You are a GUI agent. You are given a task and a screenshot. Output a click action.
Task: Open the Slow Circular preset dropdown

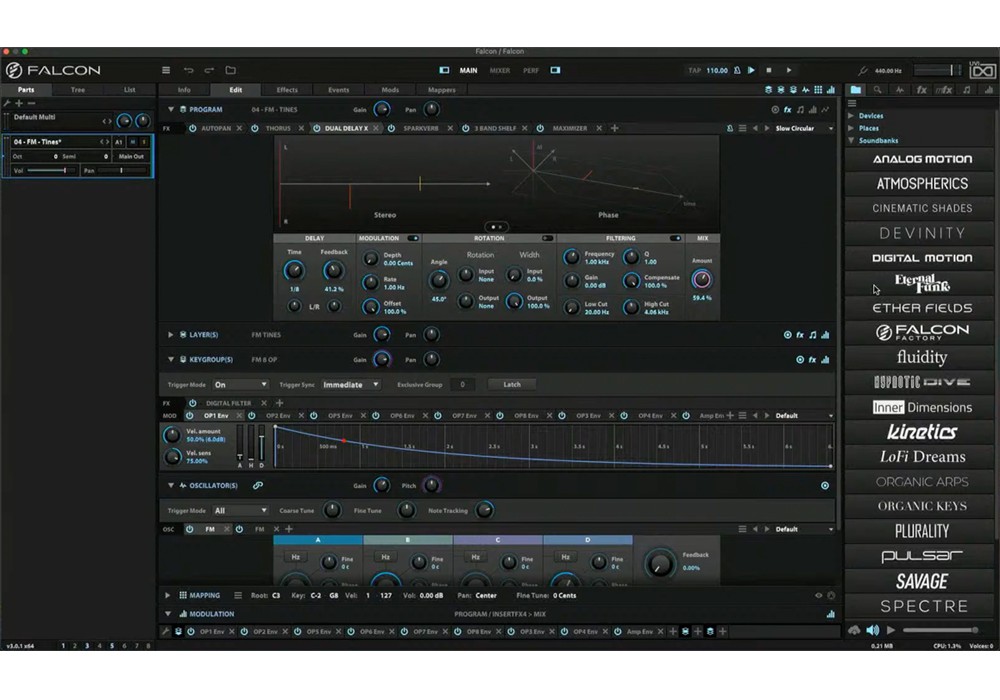tap(804, 128)
